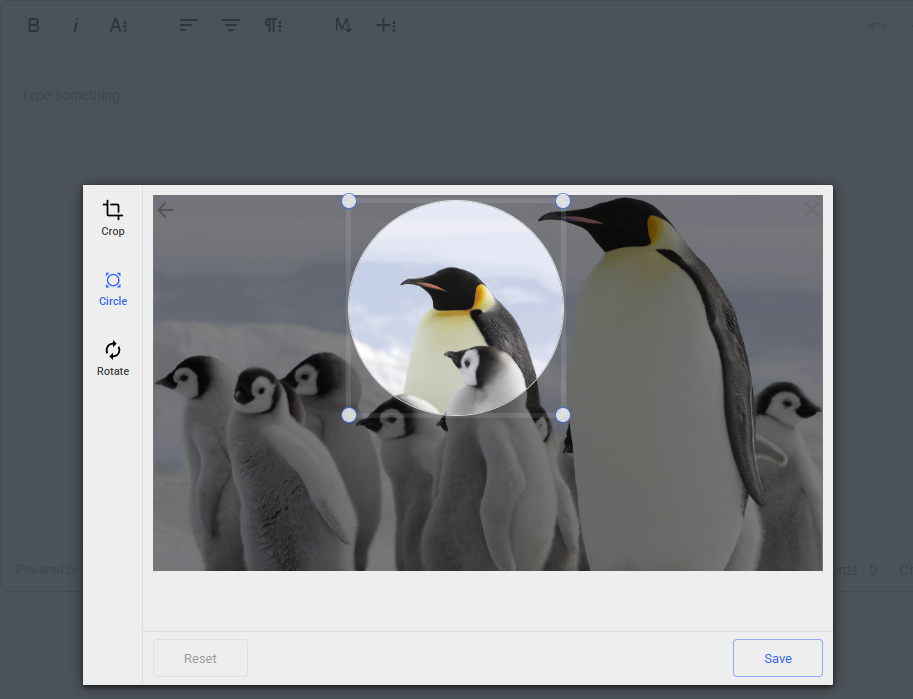Screen dimensions: 913x699
Task: Open more paragraph options menu
Action: click(x=273, y=26)
